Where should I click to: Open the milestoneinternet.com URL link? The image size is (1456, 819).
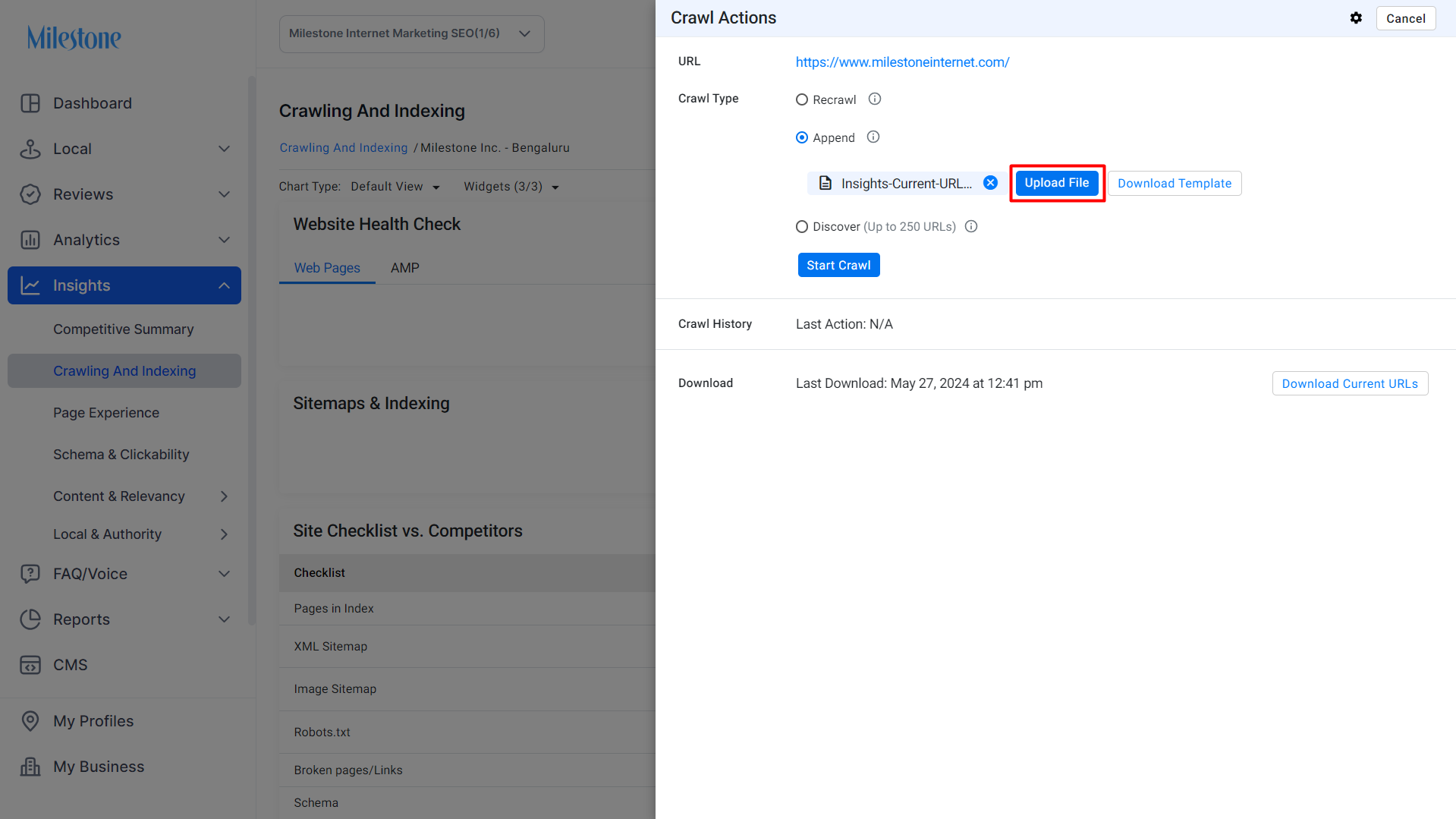click(x=902, y=62)
